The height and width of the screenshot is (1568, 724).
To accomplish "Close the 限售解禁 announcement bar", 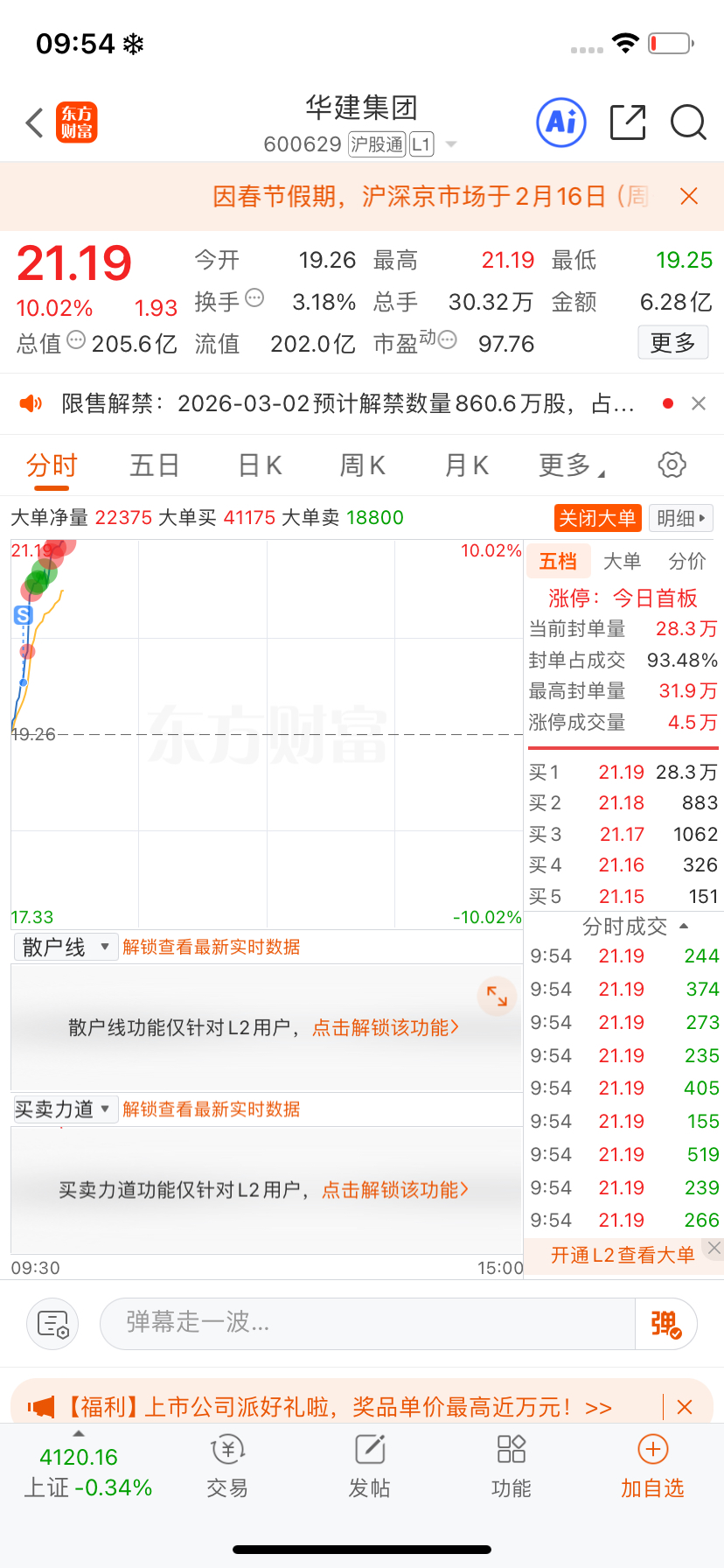I will pos(699,403).
